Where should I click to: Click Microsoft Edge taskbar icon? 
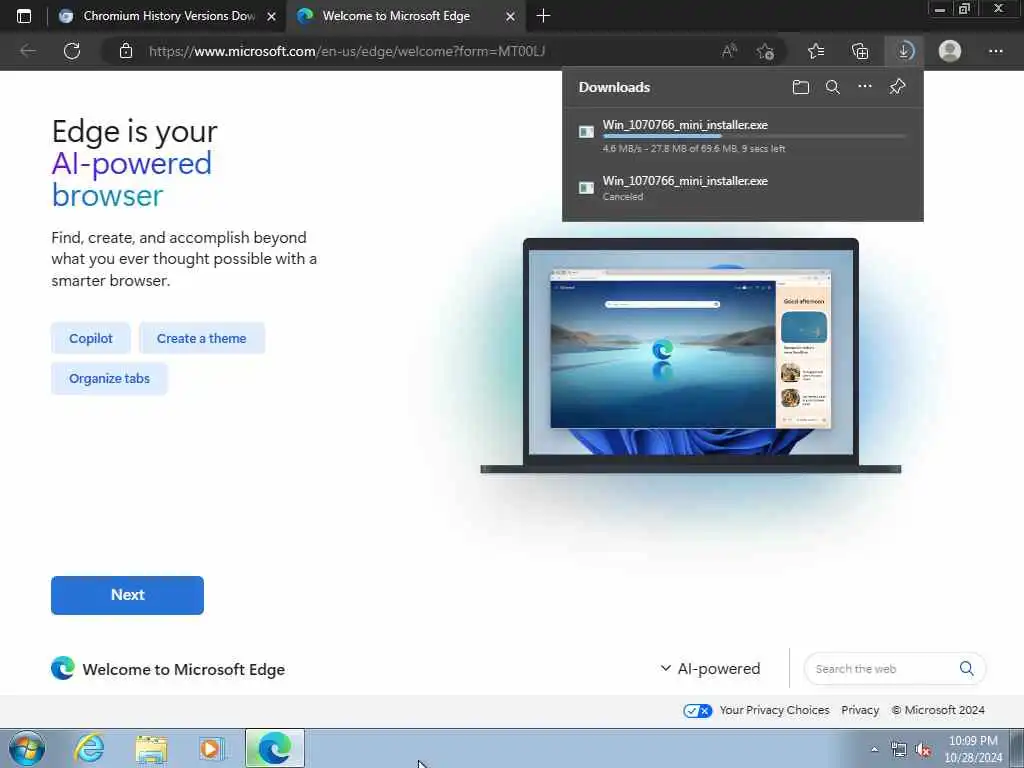pos(275,748)
